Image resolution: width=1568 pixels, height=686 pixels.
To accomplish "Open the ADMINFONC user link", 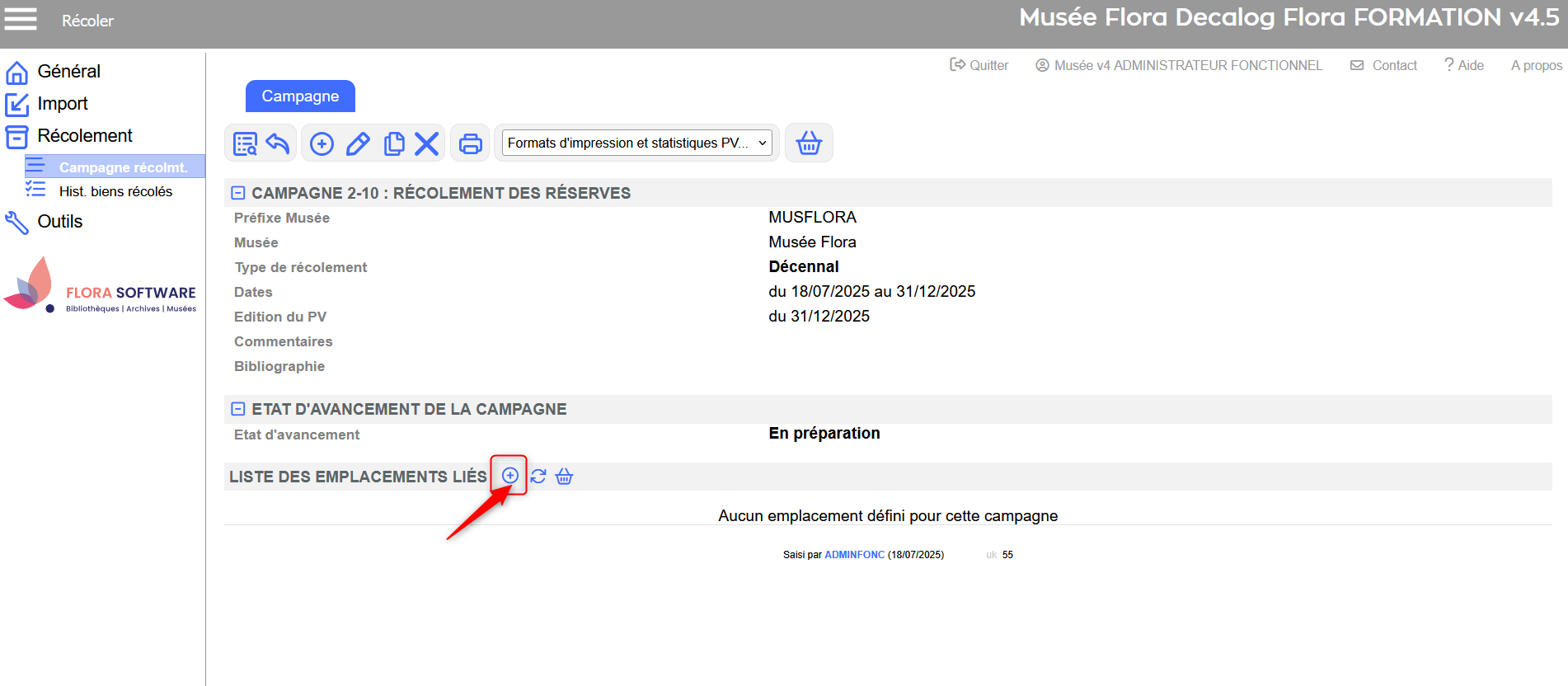I will tap(854, 555).
